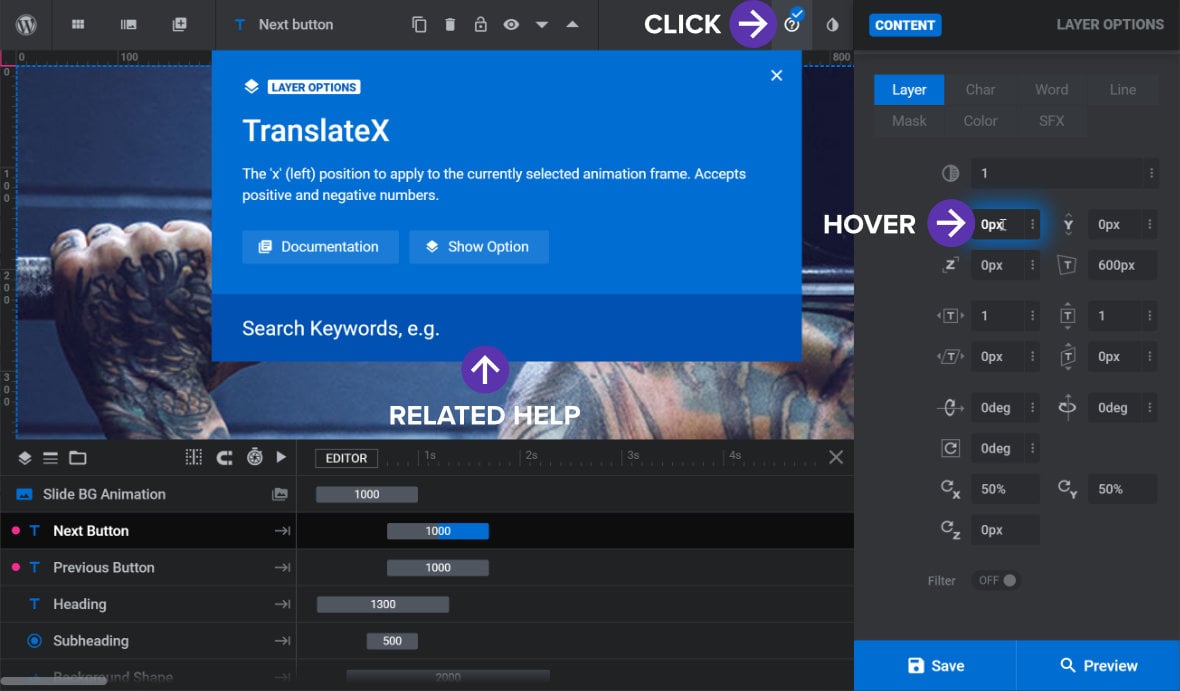Move layer up with the up arrow

pos(572,25)
